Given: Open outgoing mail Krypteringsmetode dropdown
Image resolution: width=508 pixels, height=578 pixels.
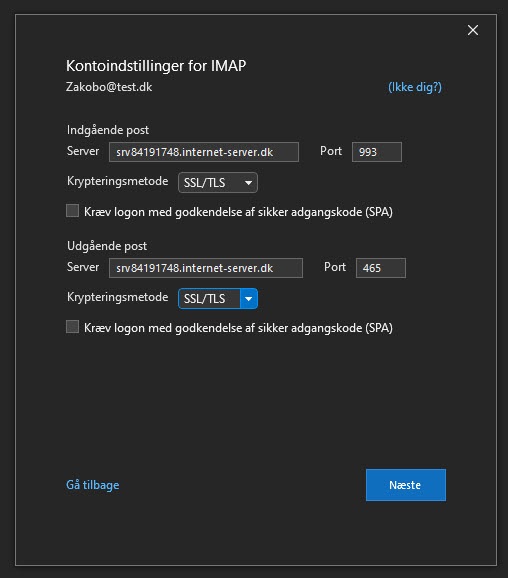Looking at the screenshot, I should point(218,299).
